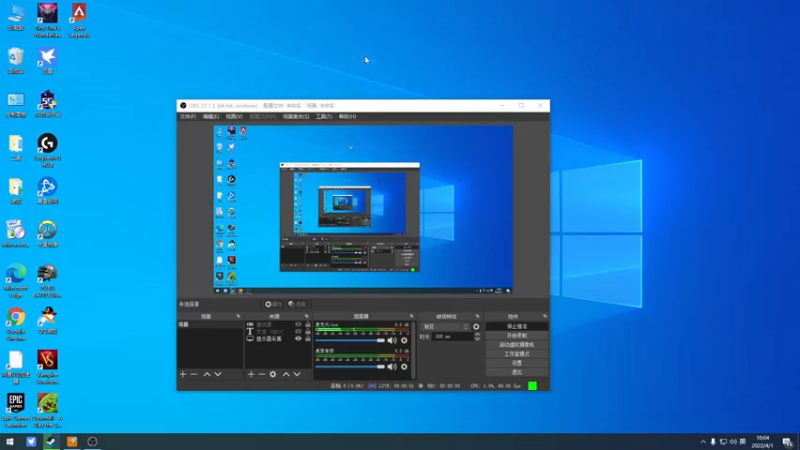Remove the selected scene with minus icon

click(x=194, y=374)
